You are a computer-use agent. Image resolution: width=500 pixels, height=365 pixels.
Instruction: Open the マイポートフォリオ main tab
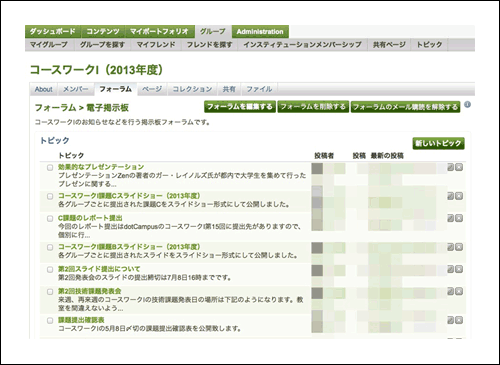tap(159, 32)
